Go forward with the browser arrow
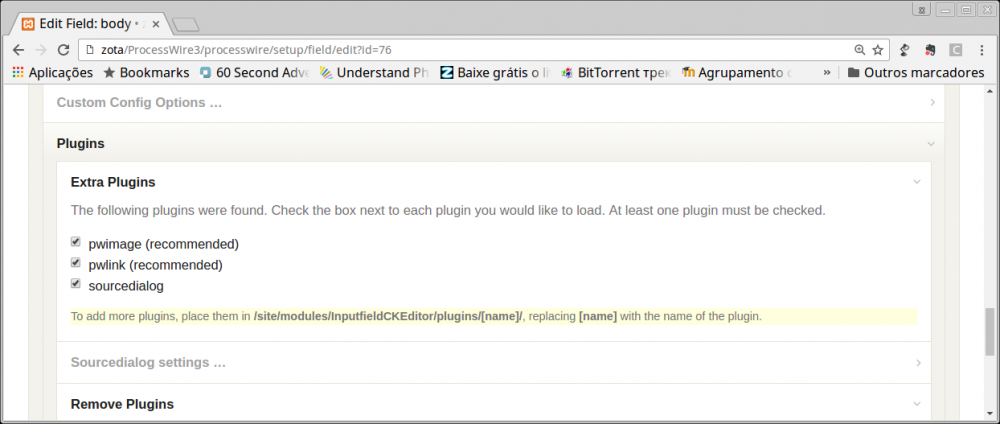This screenshot has height=424, width=1000. [41, 50]
